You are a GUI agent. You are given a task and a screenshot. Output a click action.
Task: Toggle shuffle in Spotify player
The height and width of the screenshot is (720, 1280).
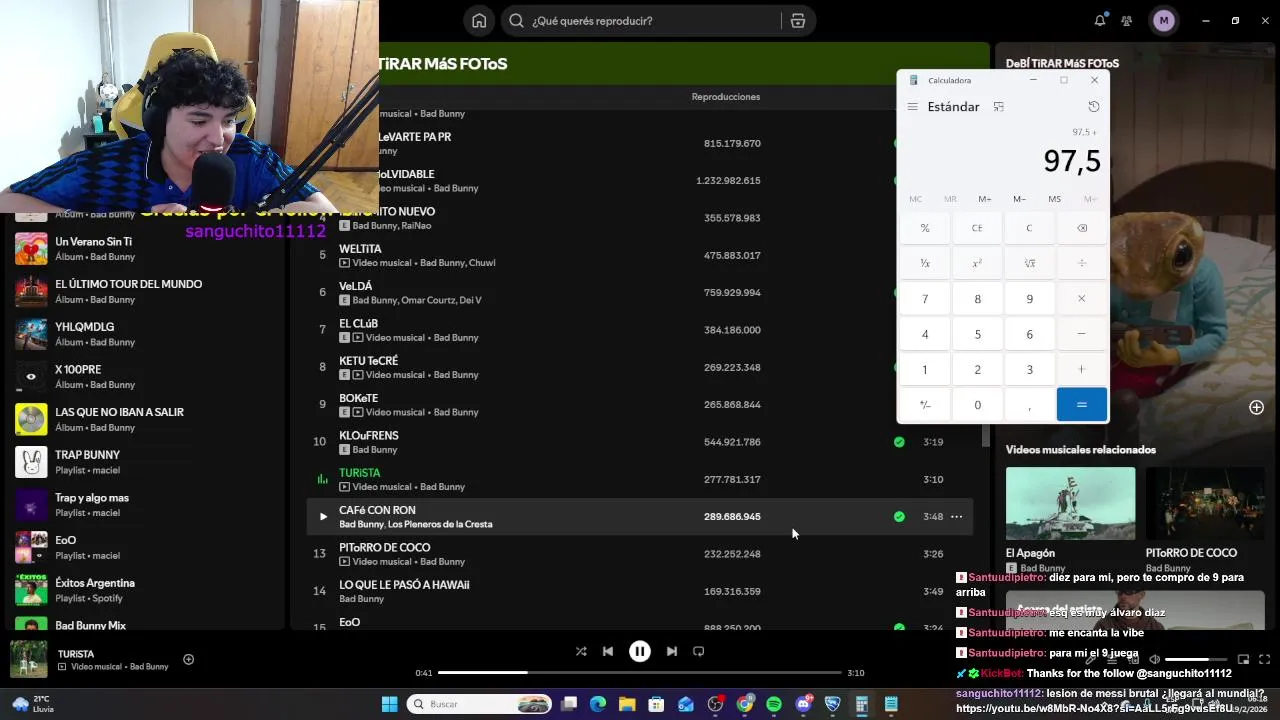click(x=581, y=651)
